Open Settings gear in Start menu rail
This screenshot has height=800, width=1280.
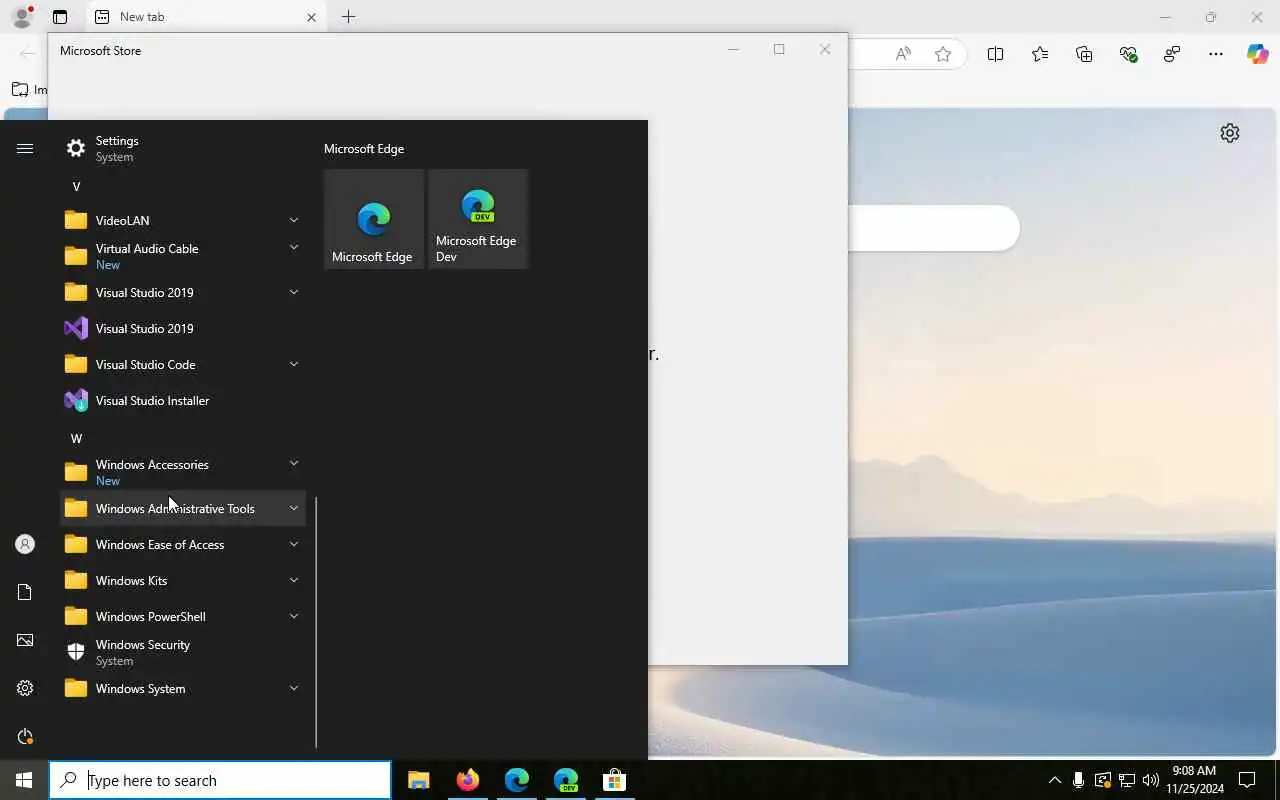coord(25,688)
